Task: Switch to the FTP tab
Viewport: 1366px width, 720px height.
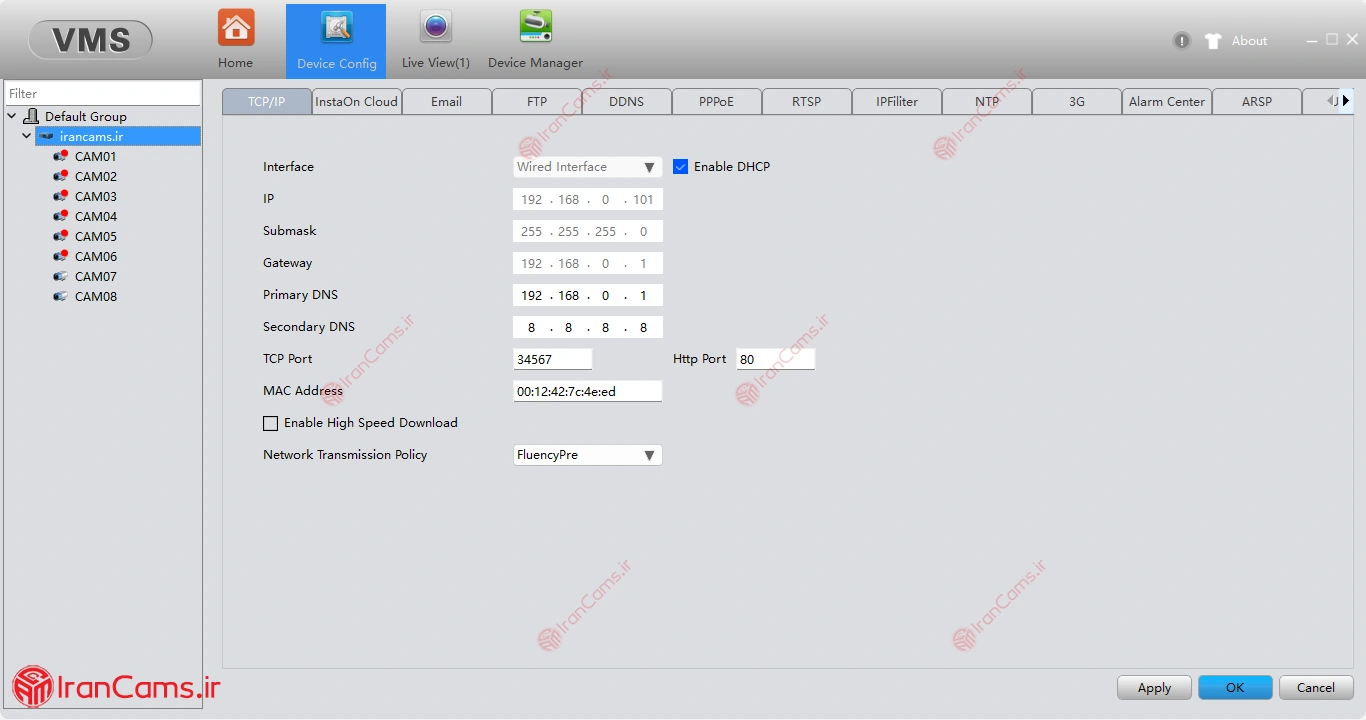Action: point(537,101)
